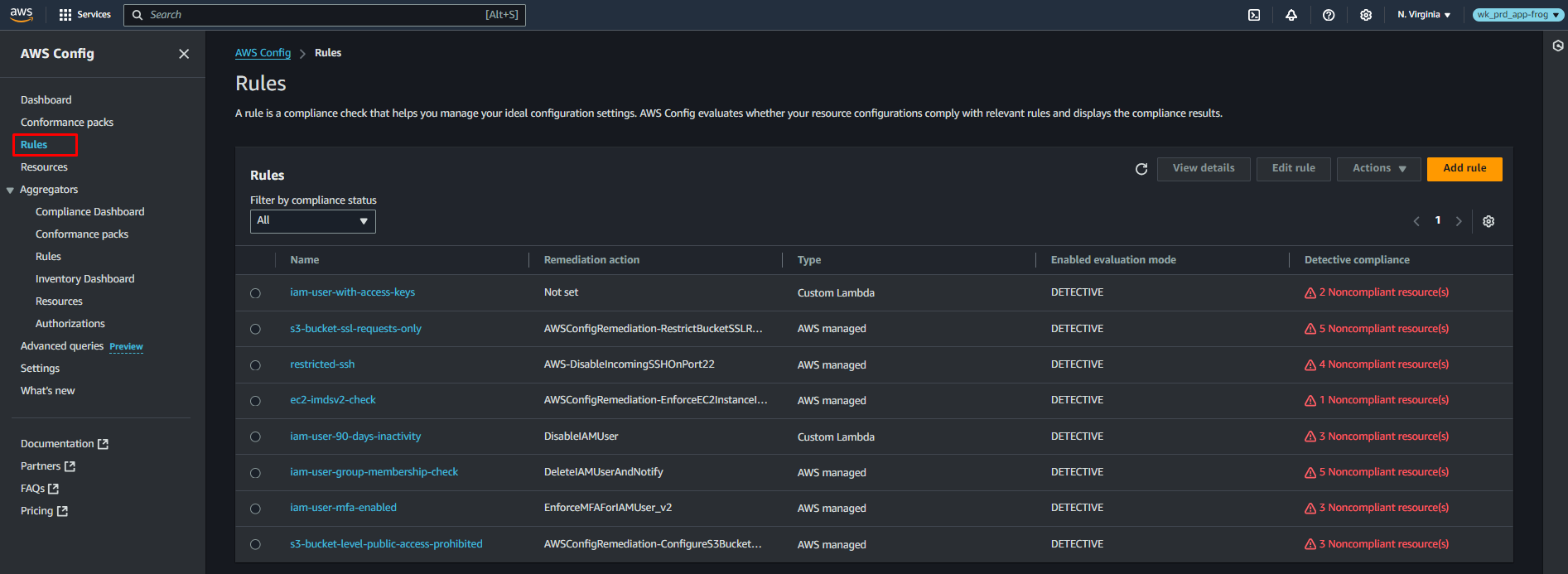Open Resources below Rules in sidebar

(x=44, y=167)
